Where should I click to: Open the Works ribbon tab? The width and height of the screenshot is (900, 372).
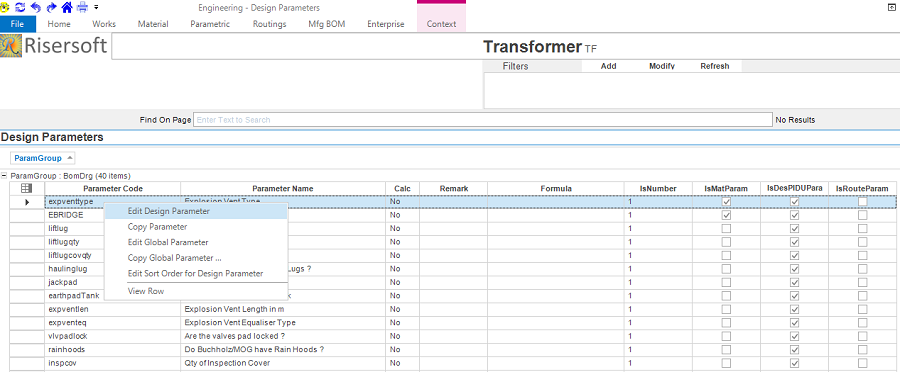tap(104, 24)
